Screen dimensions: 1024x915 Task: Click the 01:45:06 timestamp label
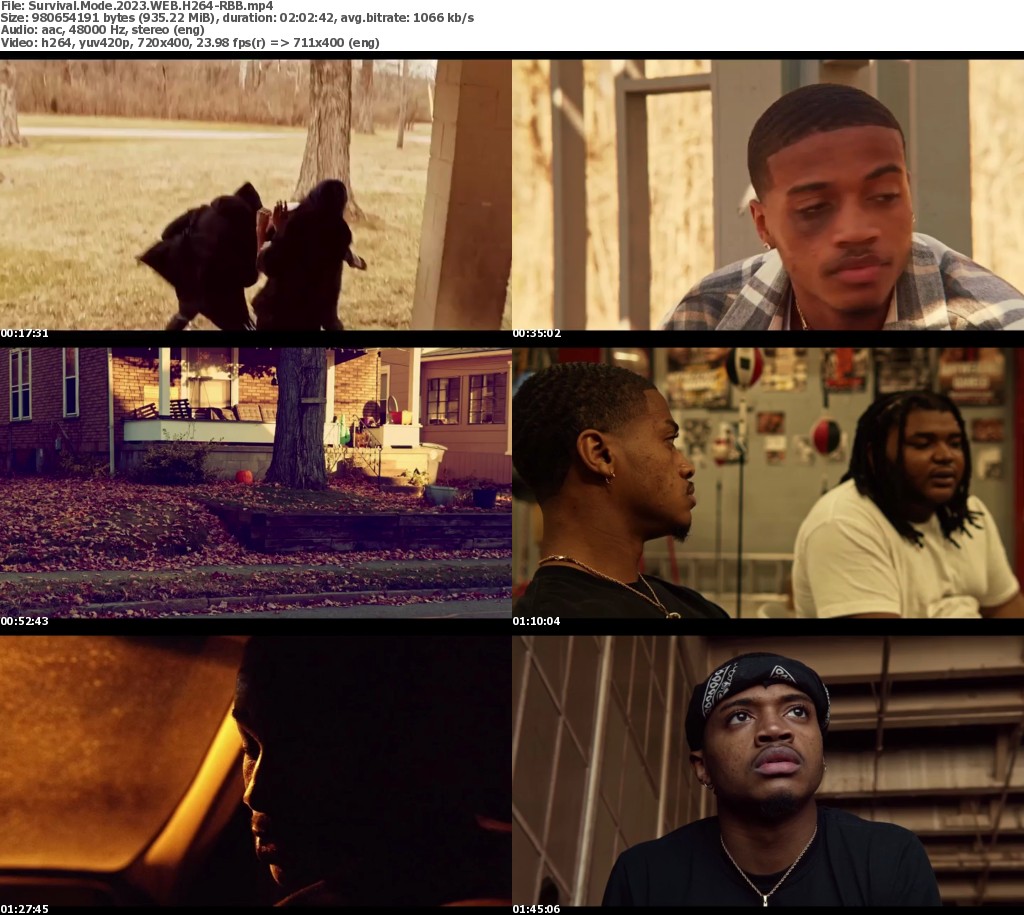[536, 909]
